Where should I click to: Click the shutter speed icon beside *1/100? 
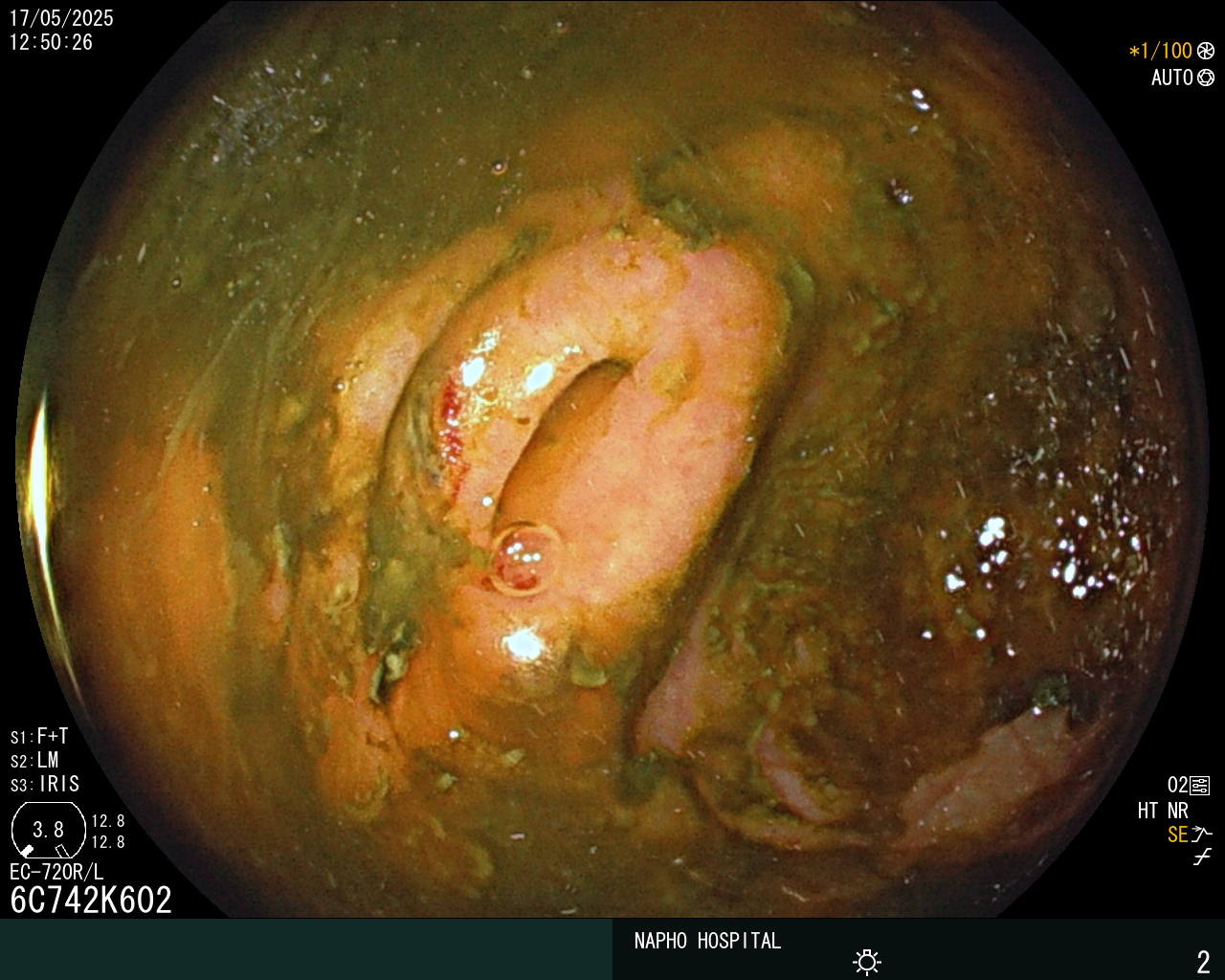click(x=1206, y=51)
